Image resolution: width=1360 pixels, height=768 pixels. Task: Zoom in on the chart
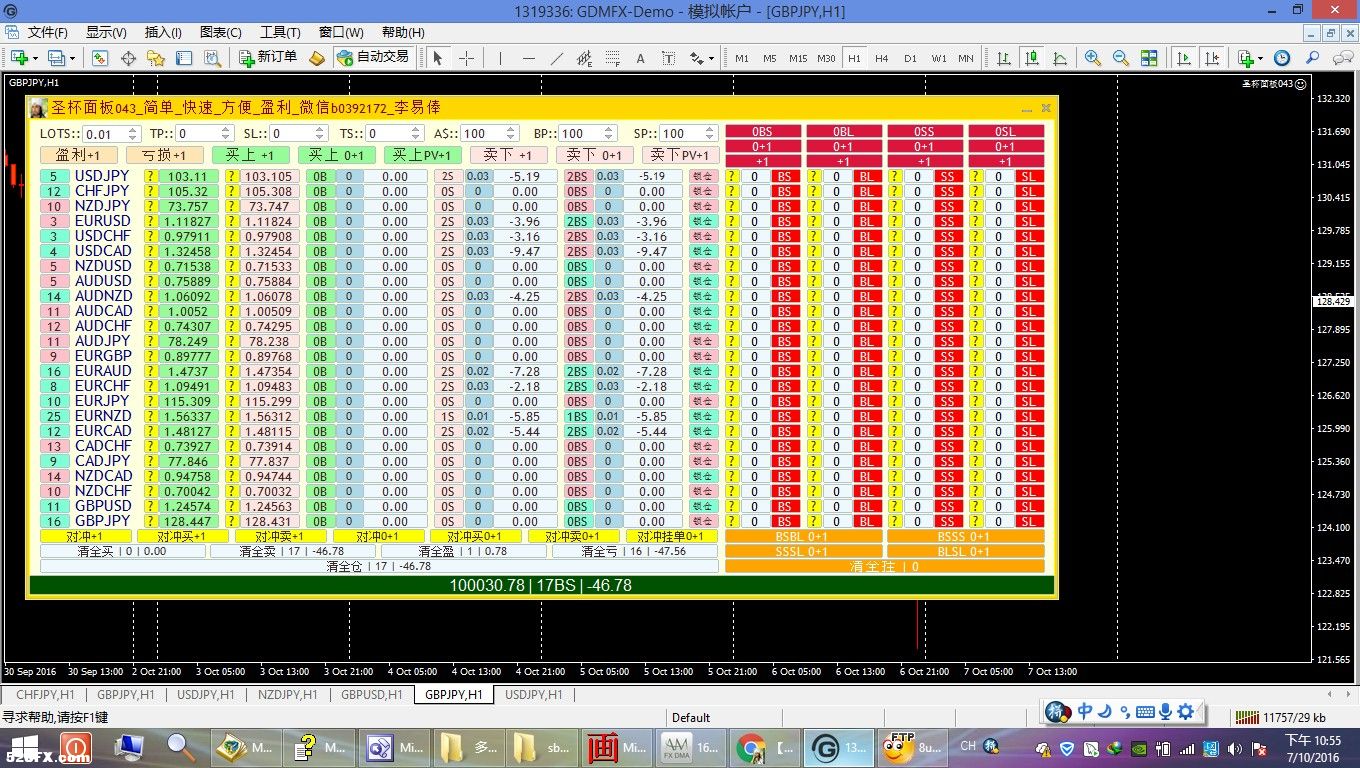click(1093, 58)
